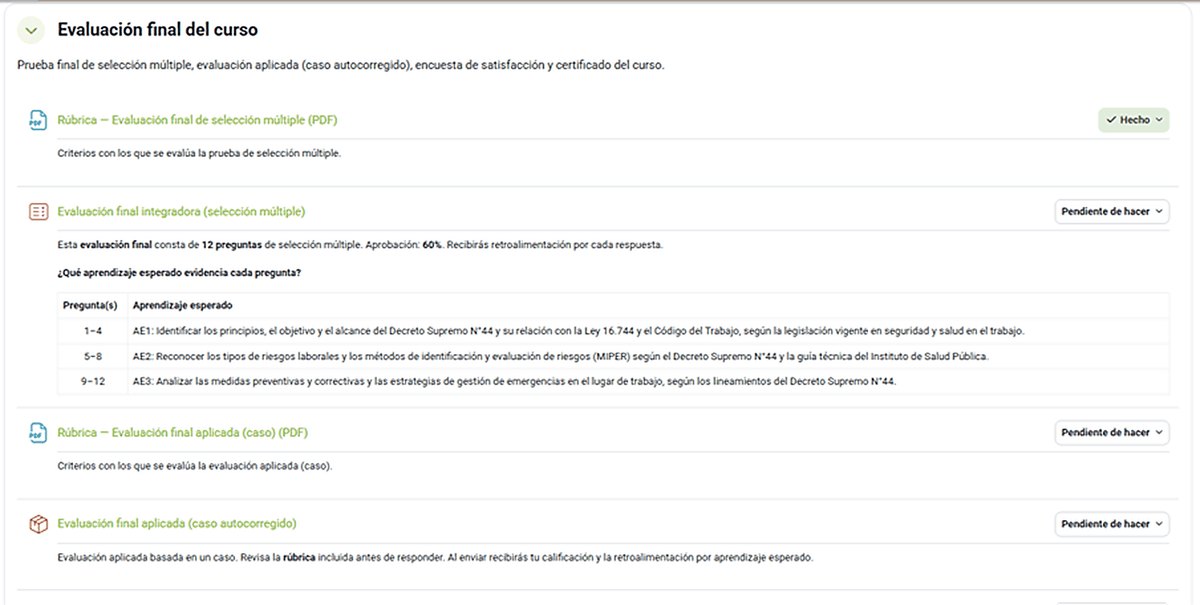Open Rúbrica — Evaluación final de selección múltiple (PDF)
Image resolution: width=1200 pixels, height=605 pixels.
coord(197,120)
